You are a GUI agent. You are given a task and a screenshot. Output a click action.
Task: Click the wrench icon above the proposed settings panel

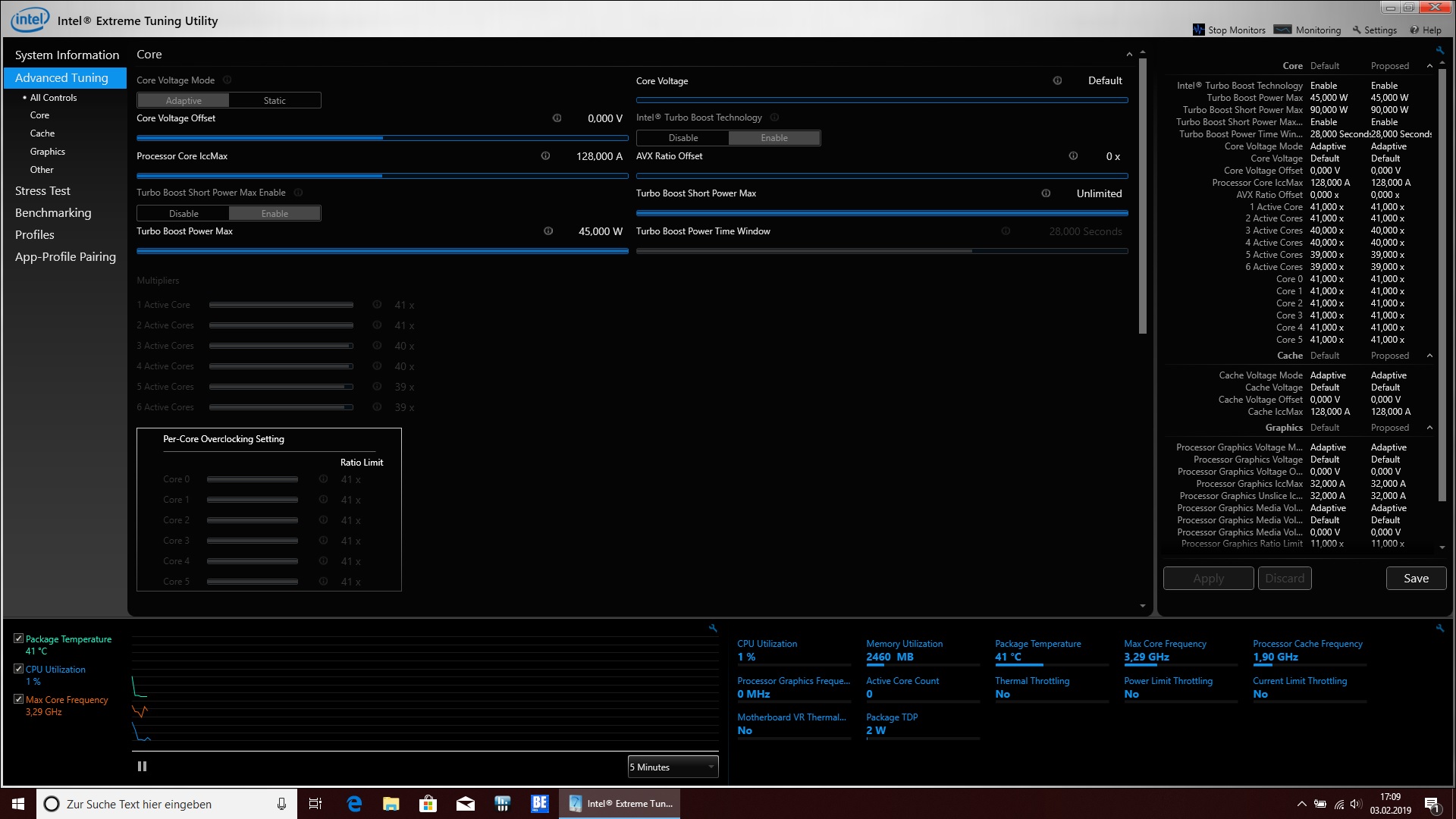coord(1439,51)
